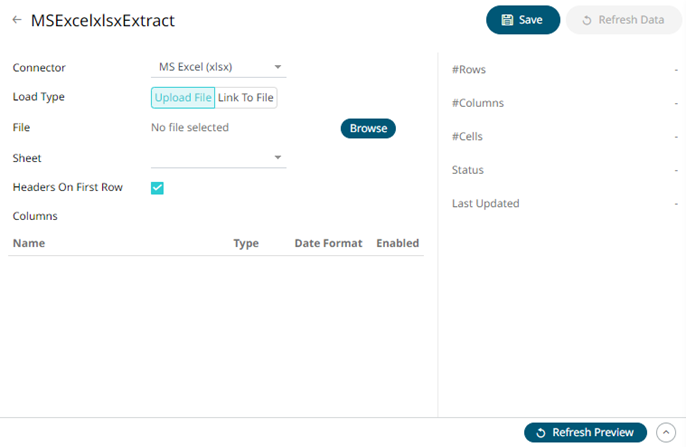Click the No file selected field
This screenshot has height=447, width=686.
coord(190,128)
